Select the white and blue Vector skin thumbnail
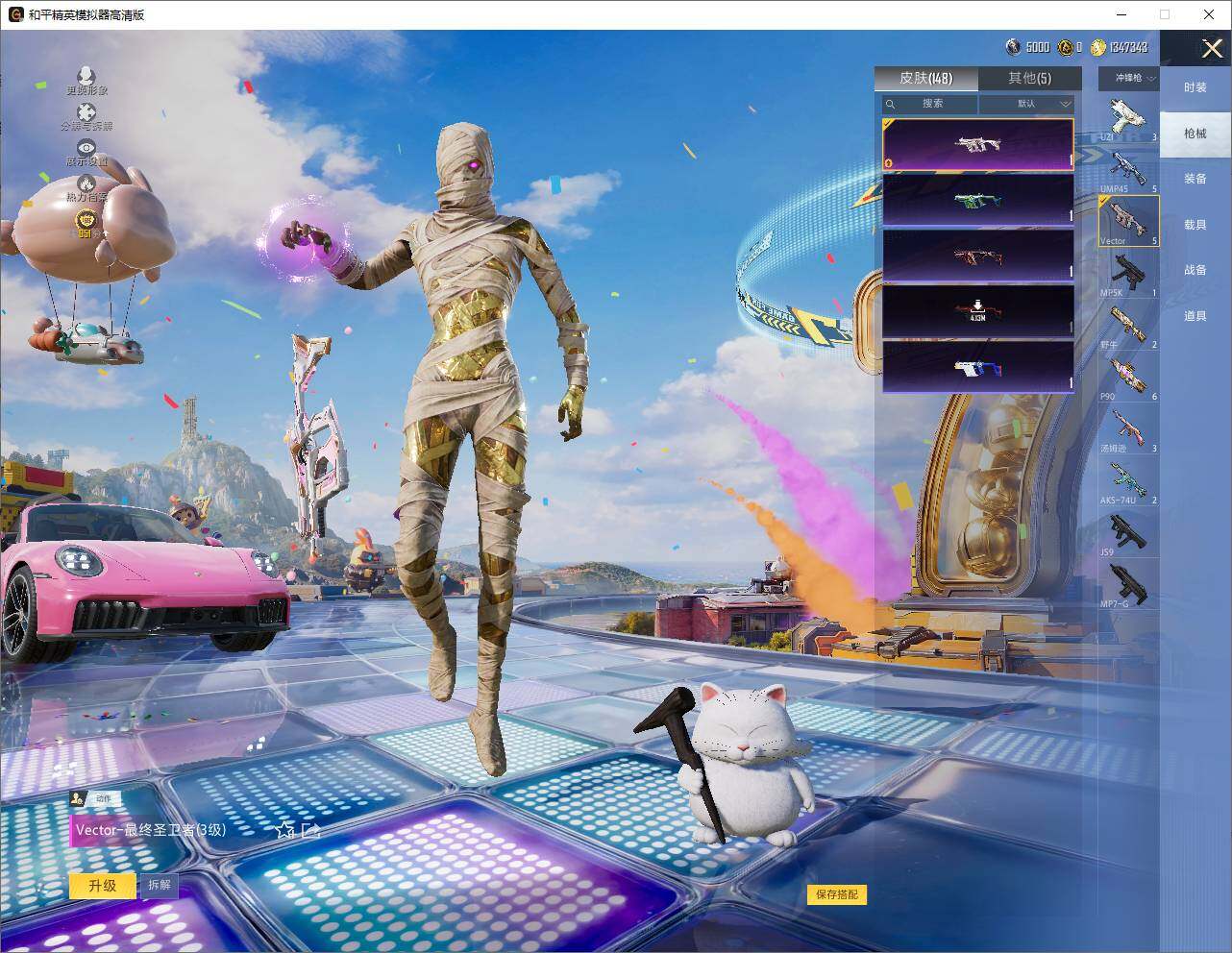The image size is (1232, 953). 978,367
